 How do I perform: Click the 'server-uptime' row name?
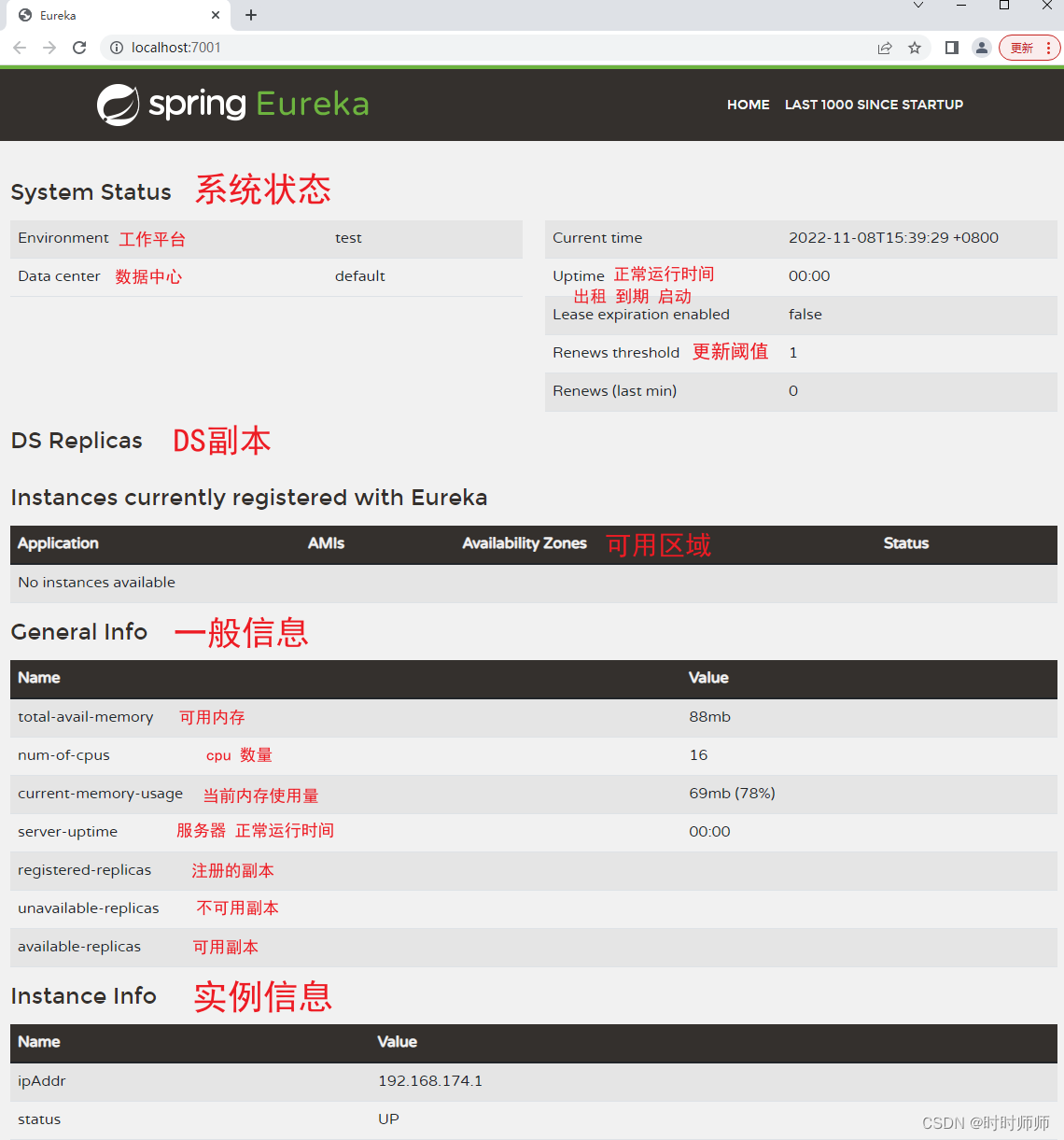coord(67,832)
